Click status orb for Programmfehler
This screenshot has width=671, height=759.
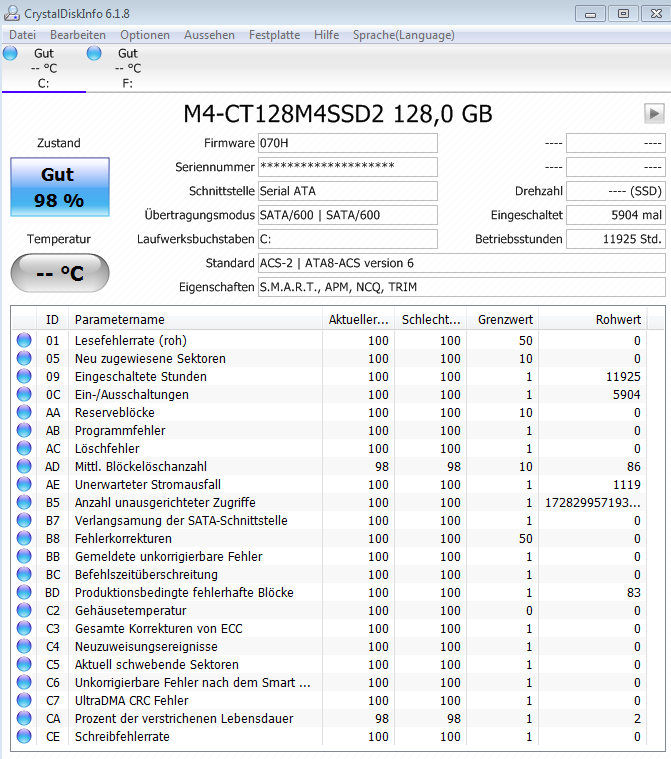pyautogui.click(x=24, y=430)
